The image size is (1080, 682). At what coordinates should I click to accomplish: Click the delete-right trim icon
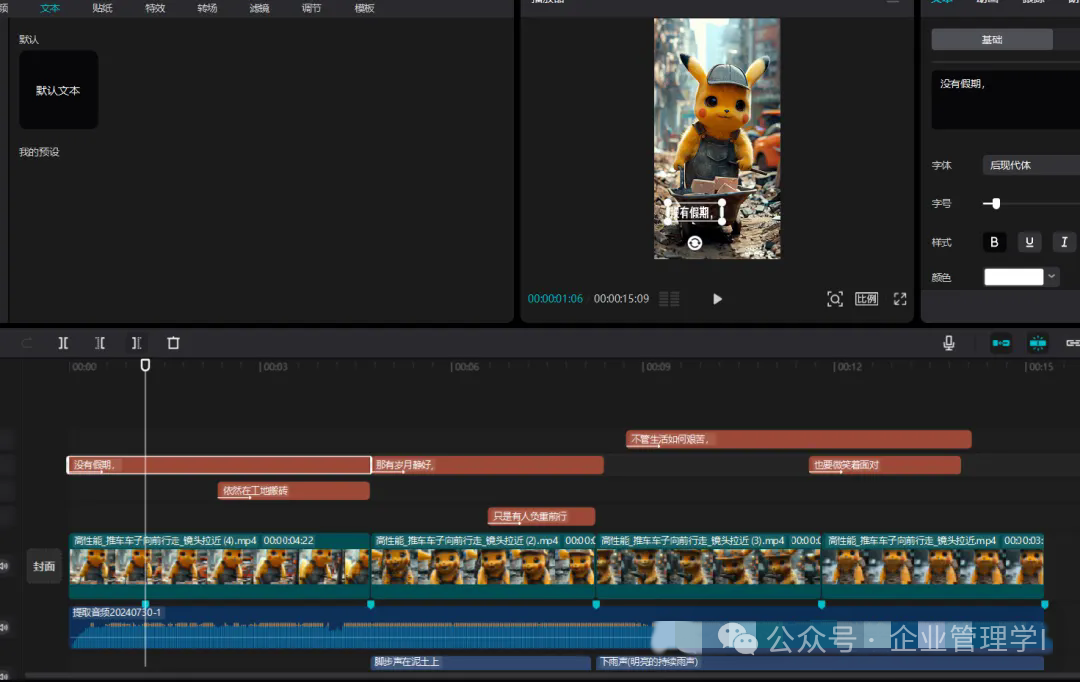[136, 343]
